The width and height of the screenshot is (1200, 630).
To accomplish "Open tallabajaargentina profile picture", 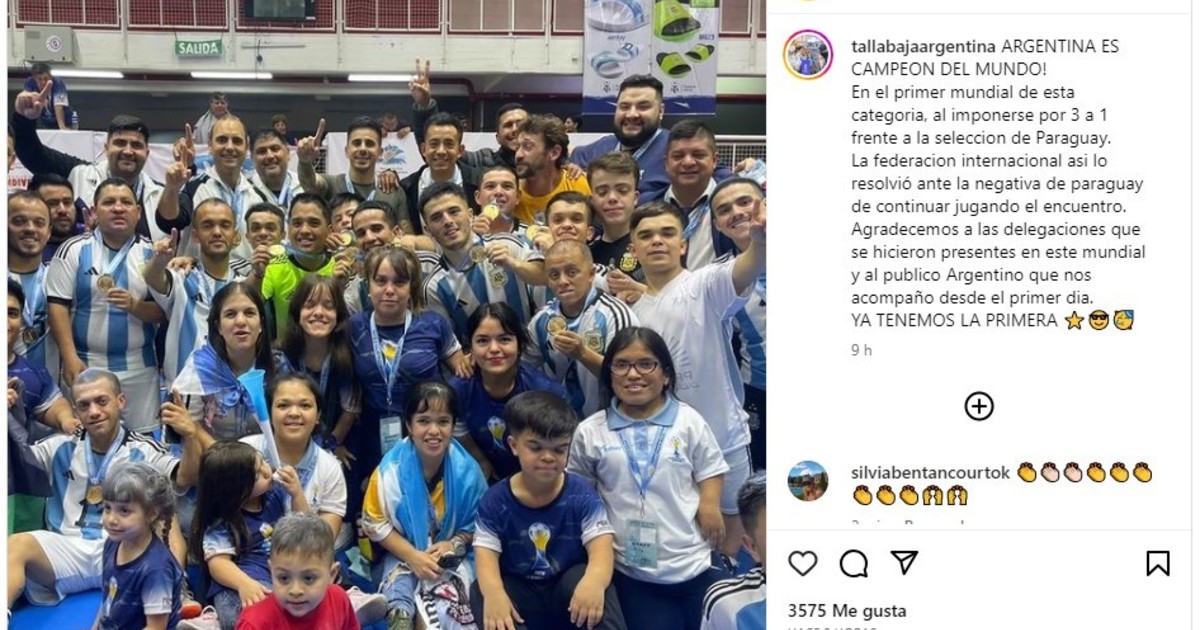I will [x=808, y=54].
